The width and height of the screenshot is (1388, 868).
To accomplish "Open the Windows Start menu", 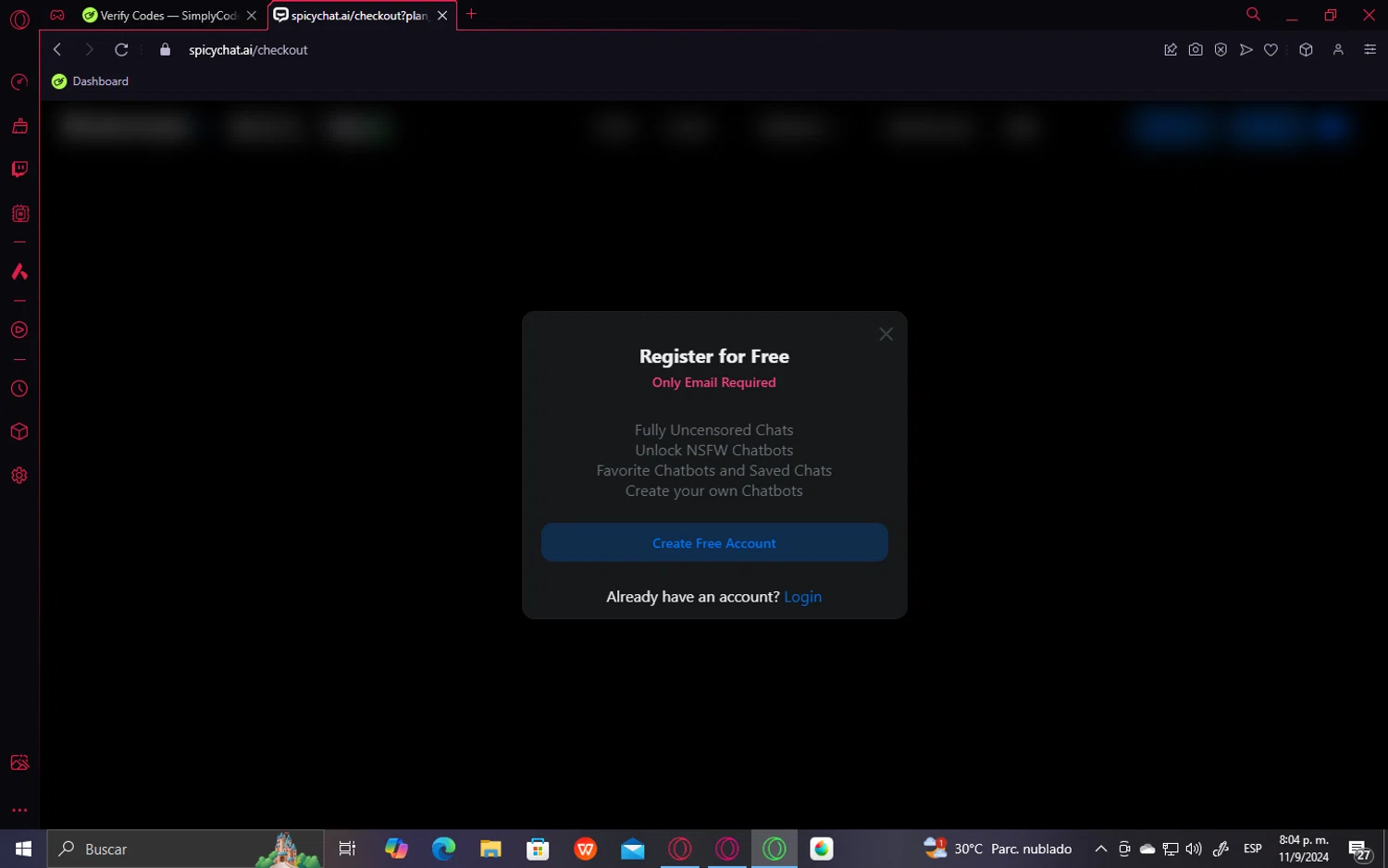I will [x=23, y=849].
